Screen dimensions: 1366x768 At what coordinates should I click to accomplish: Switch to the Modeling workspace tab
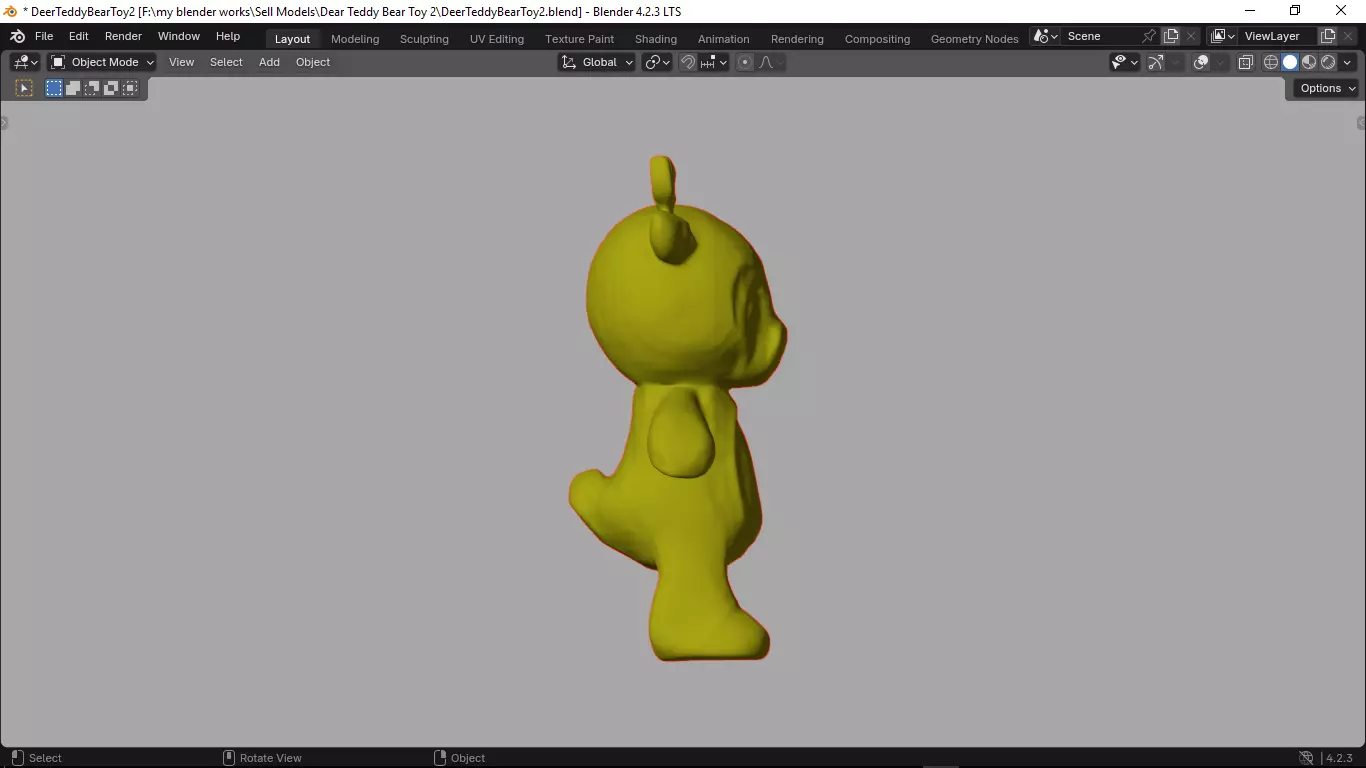(355, 39)
